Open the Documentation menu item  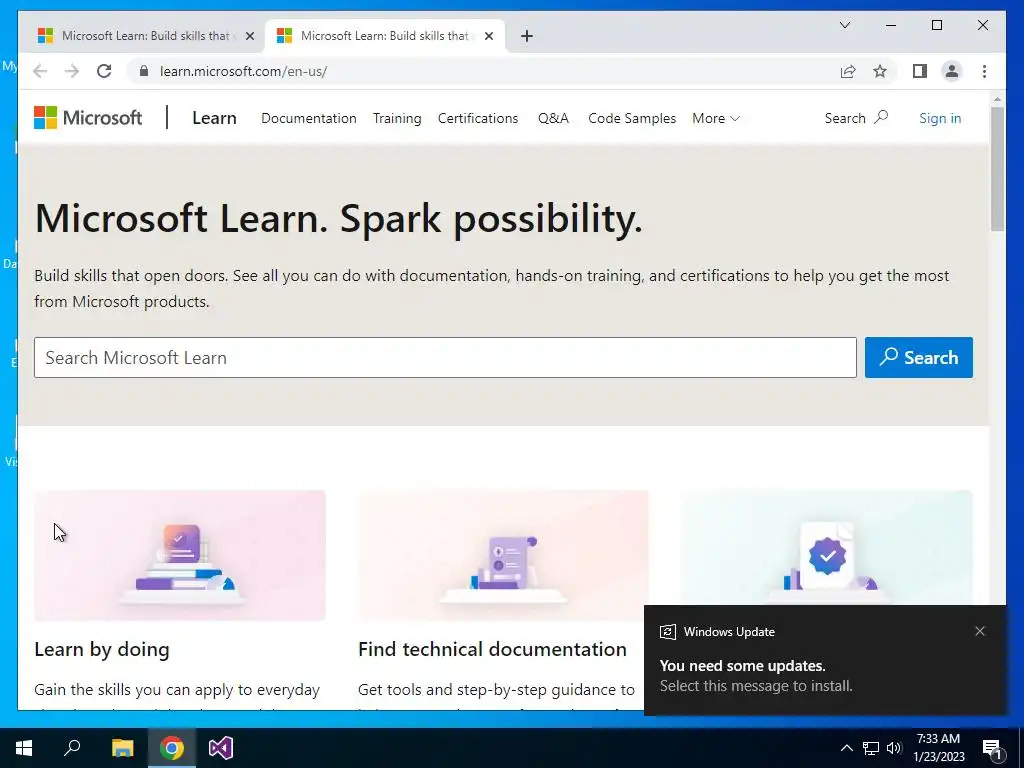click(309, 118)
